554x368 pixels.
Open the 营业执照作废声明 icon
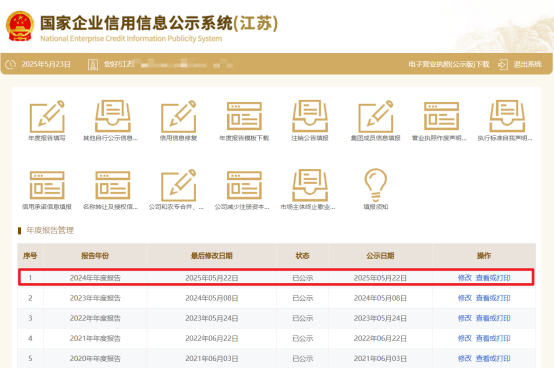tap(441, 116)
